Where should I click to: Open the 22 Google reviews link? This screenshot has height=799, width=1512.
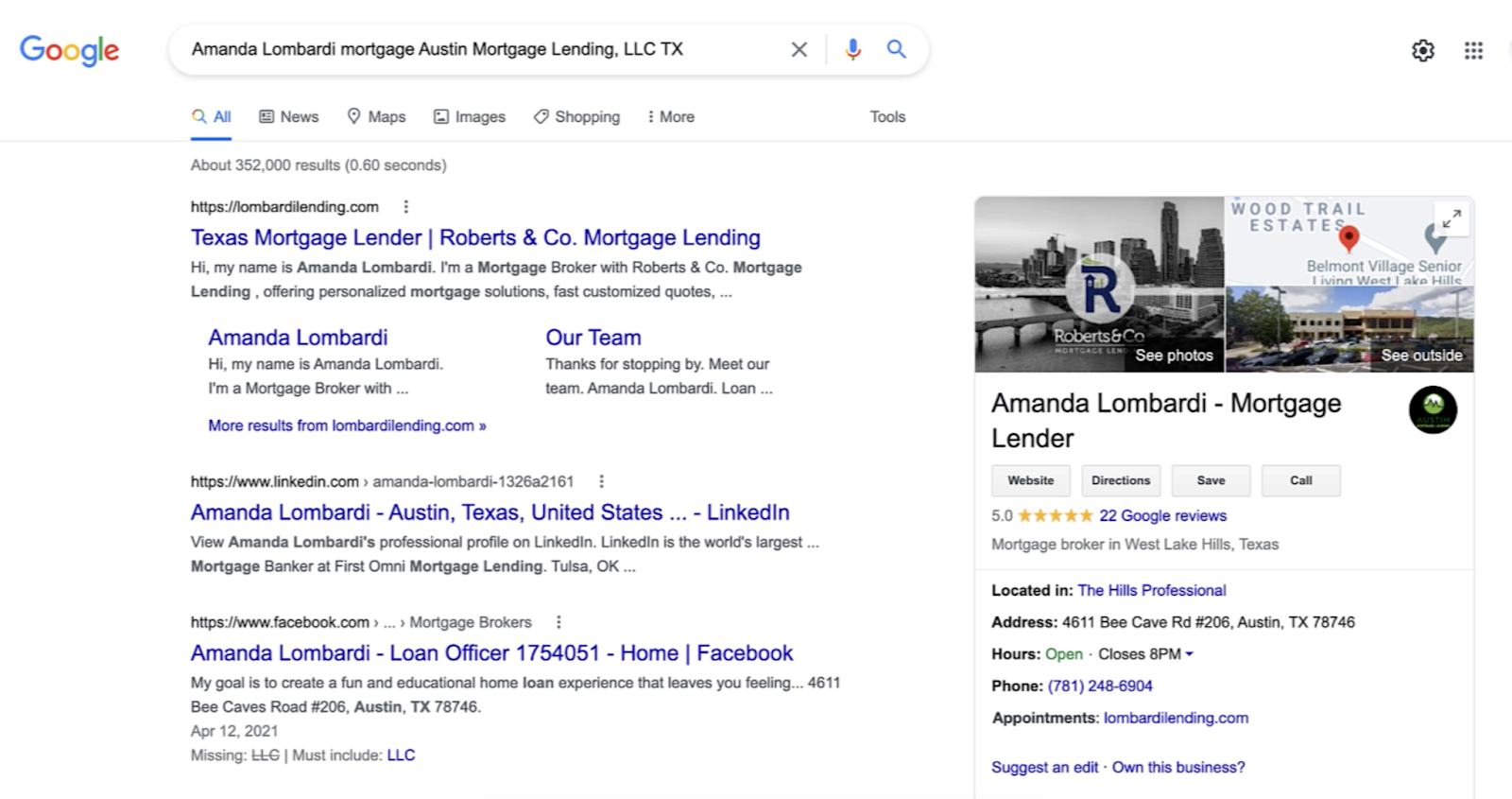[x=1162, y=516]
